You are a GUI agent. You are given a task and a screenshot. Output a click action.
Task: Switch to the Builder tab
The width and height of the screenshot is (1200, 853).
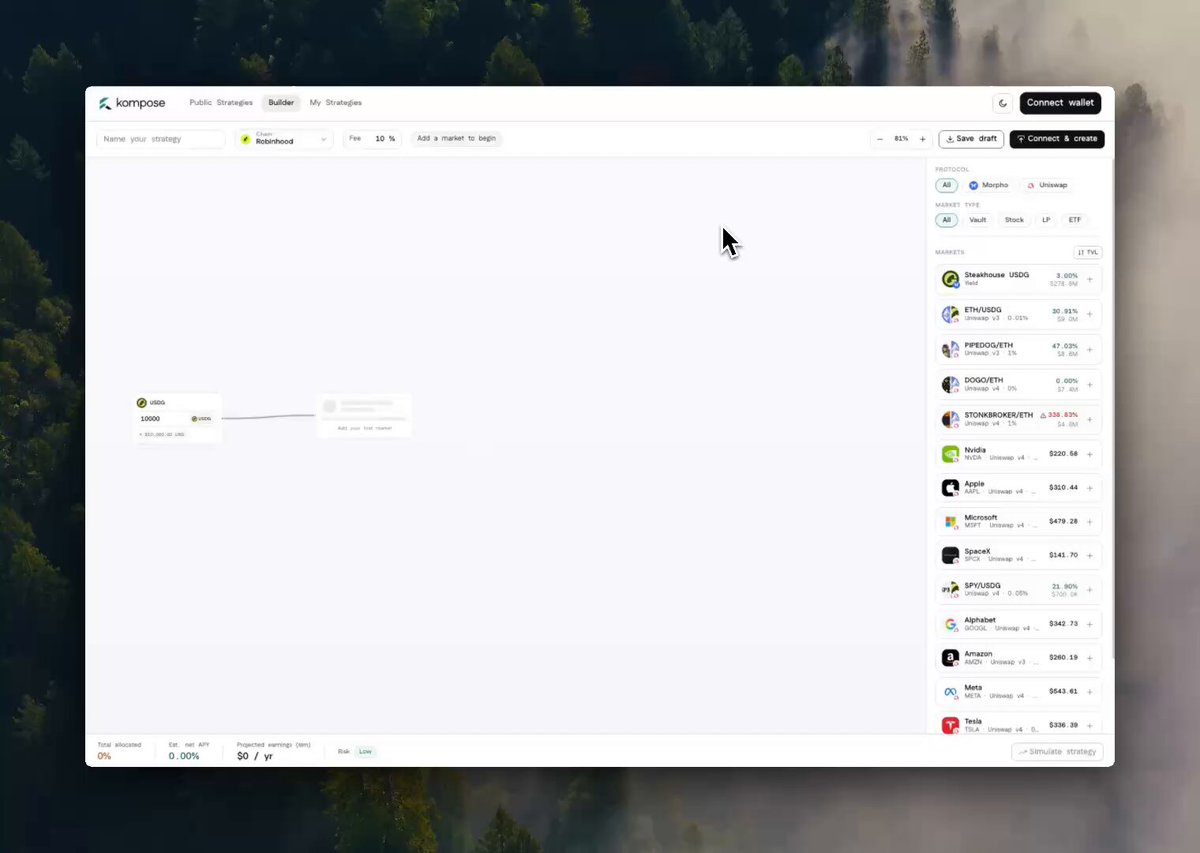[281, 103]
